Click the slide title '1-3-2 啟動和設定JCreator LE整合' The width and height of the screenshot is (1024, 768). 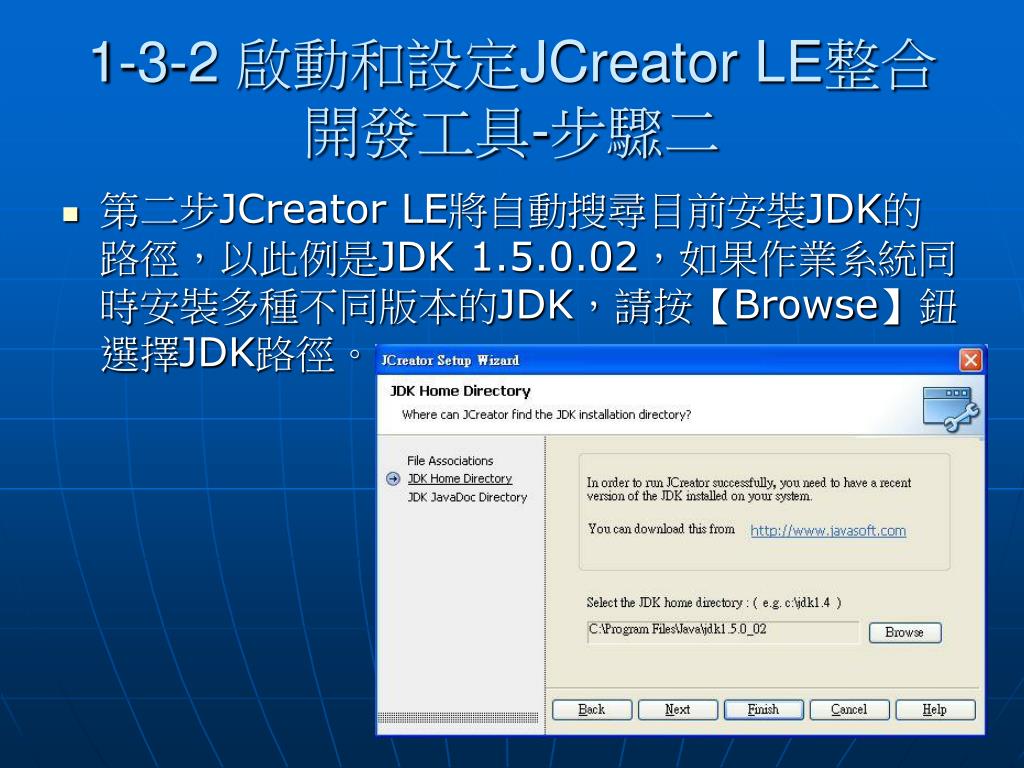pyautogui.click(x=513, y=63)
